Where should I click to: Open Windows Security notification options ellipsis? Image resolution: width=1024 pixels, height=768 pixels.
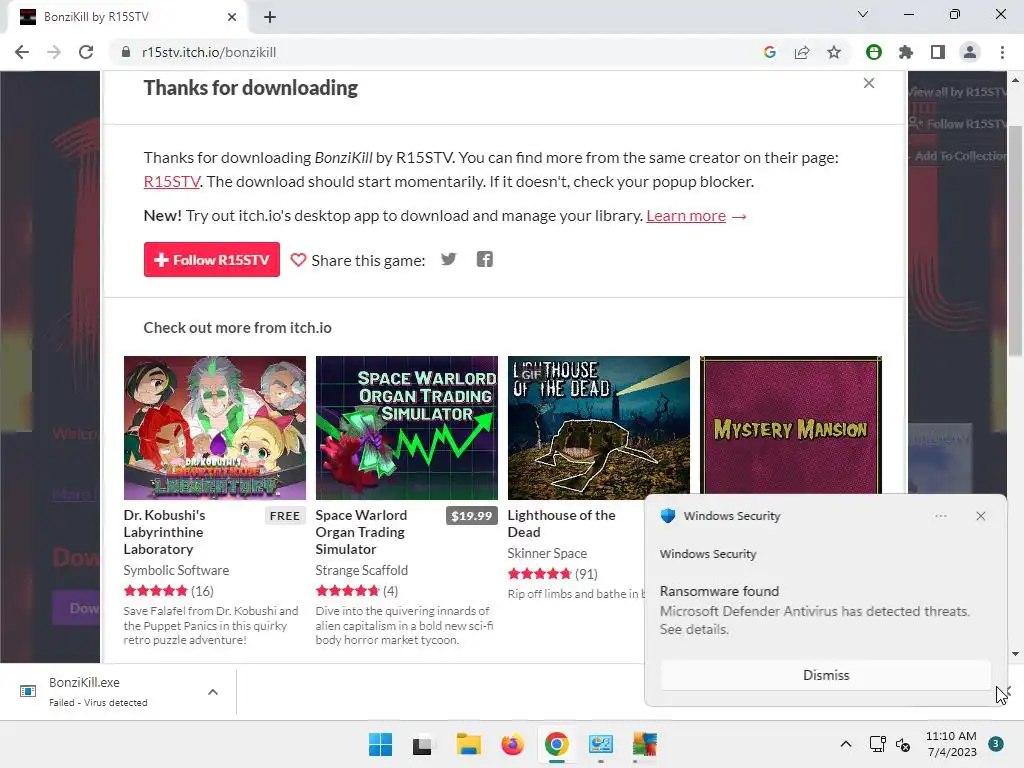point(941,516)
